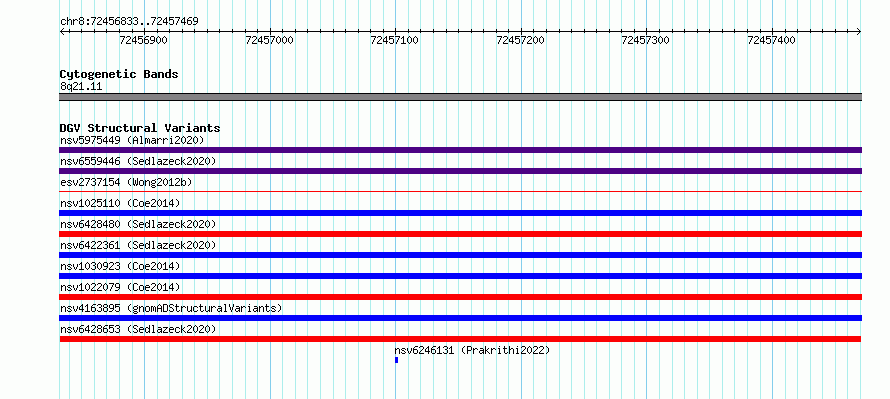Image resolution: width=890 pixels, height=399 pixels.
Task: Click the red nsv6428480 variant bar
Action: [x=460, y=234]
